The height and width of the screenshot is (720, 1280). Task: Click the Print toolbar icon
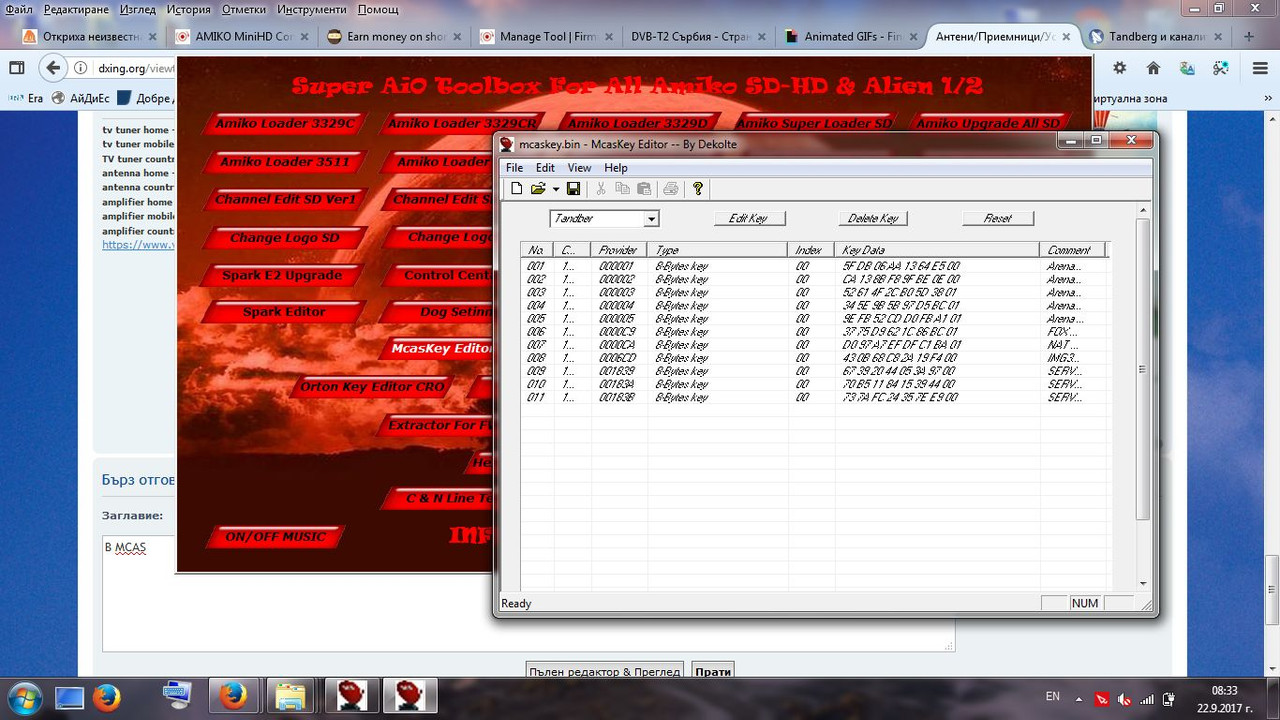pos(670,188)
